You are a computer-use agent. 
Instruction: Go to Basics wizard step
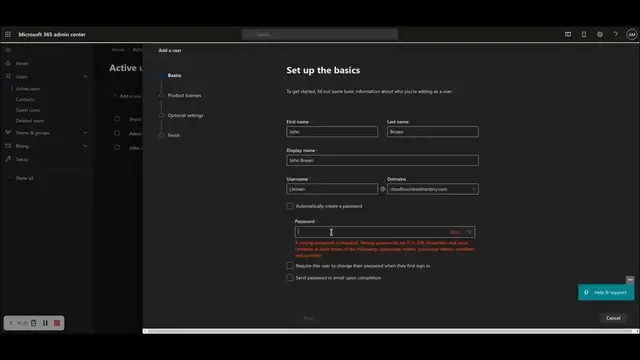coord(174,75)
